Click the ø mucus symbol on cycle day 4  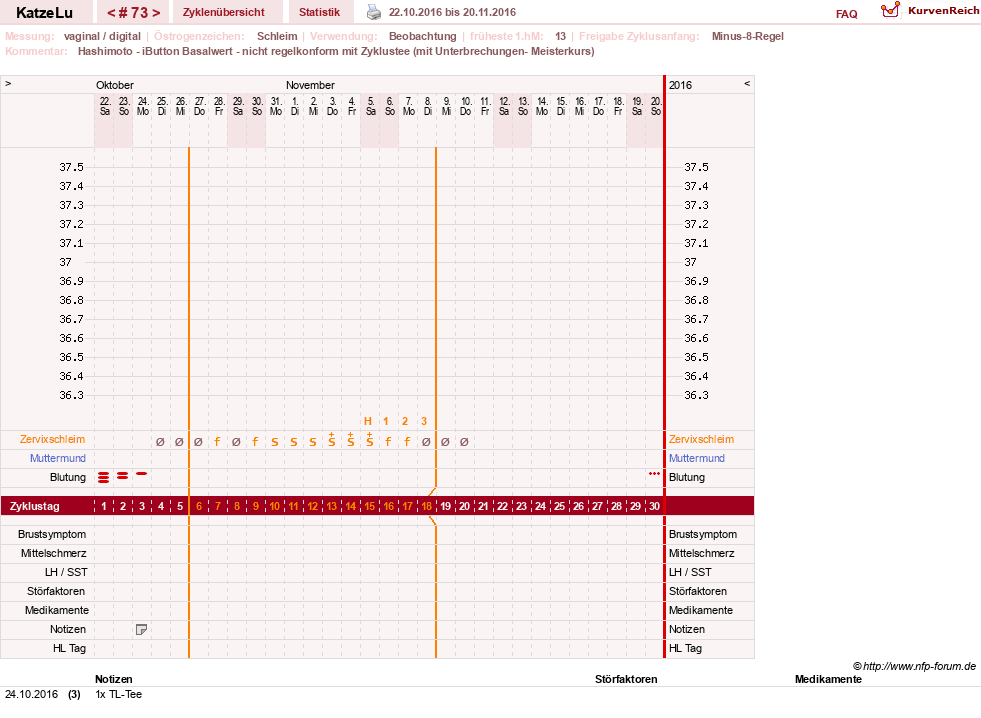(x=160, y=442)
